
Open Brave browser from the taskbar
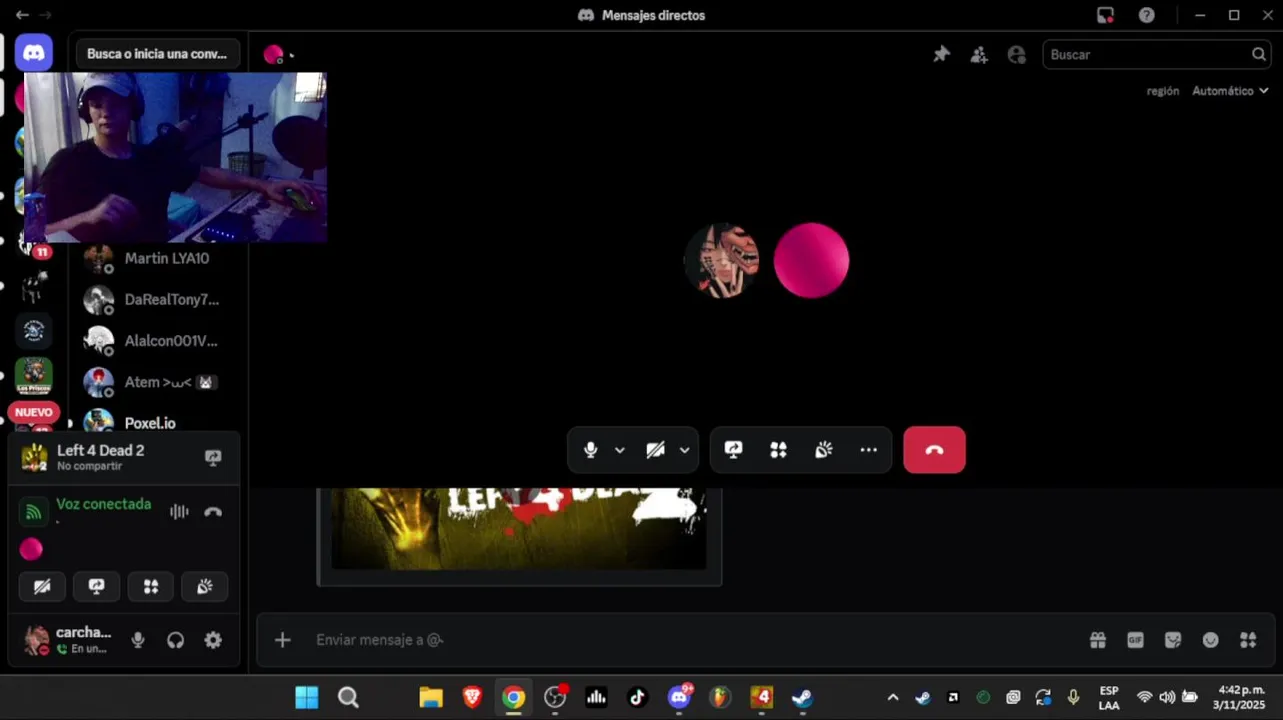(x=472, y=698)
